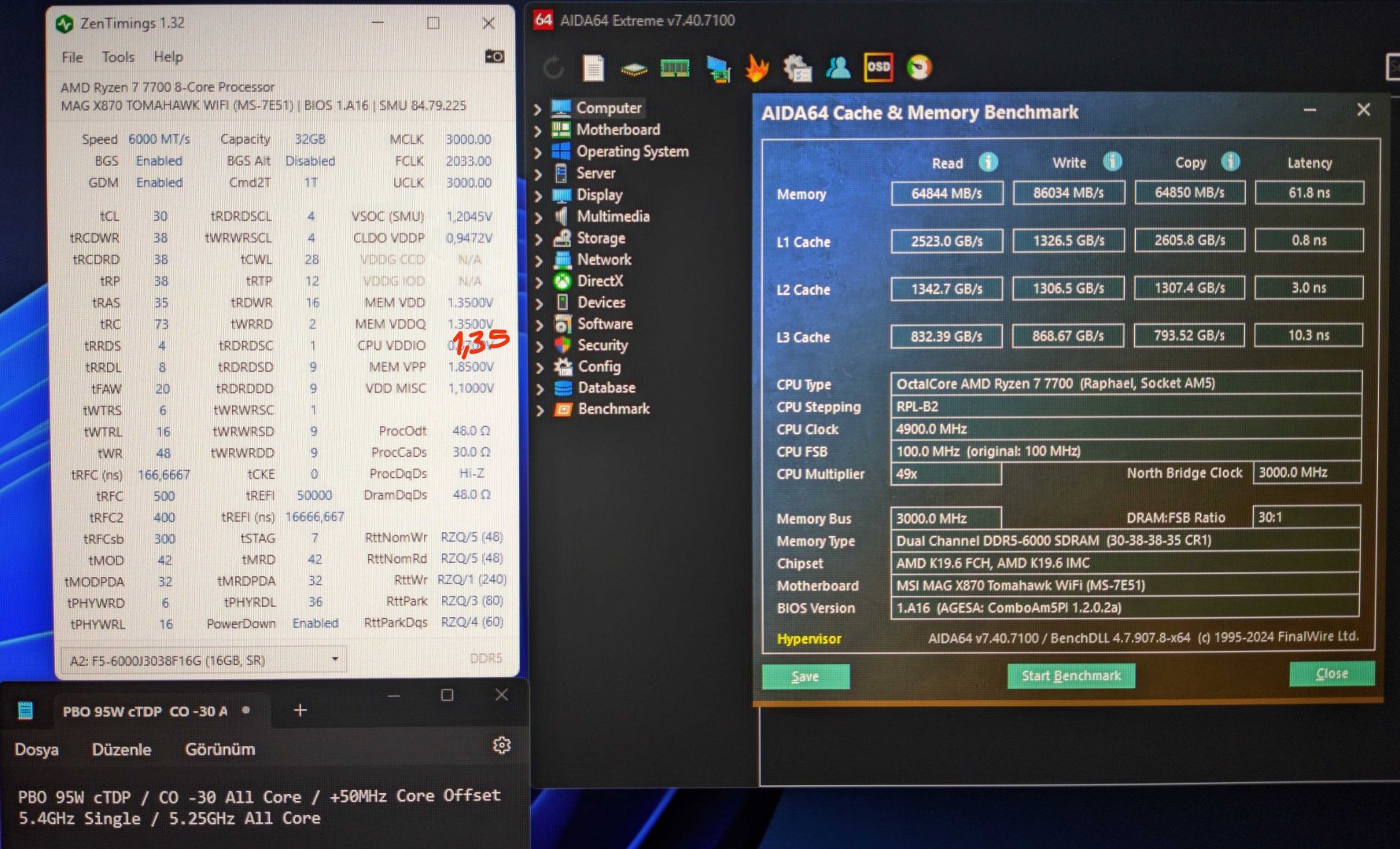Click the Memory Type Dual Channel DDR5-6000 field

pyautogui.click(x=1125, y=540)
